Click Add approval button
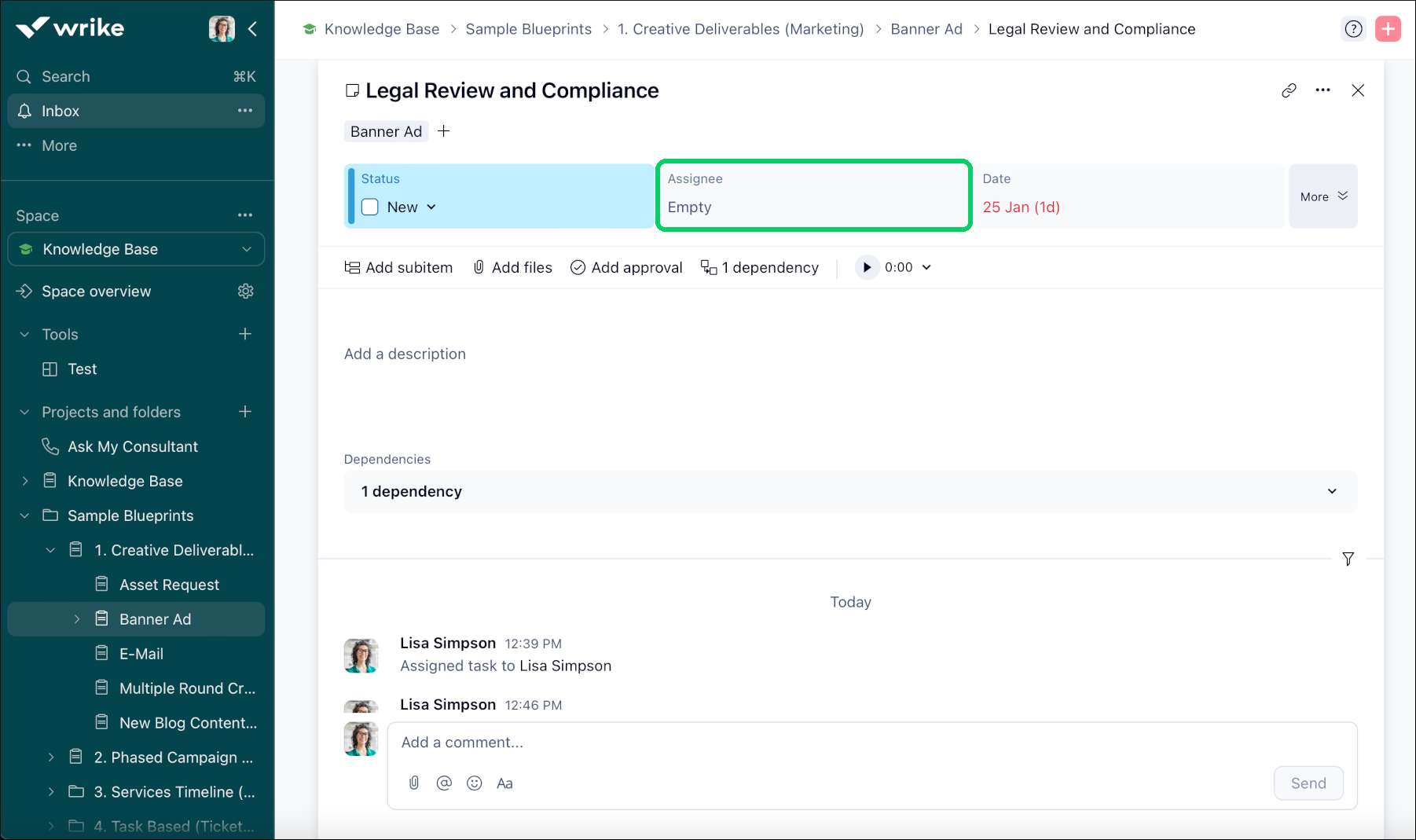 click(x=626, y=267)
